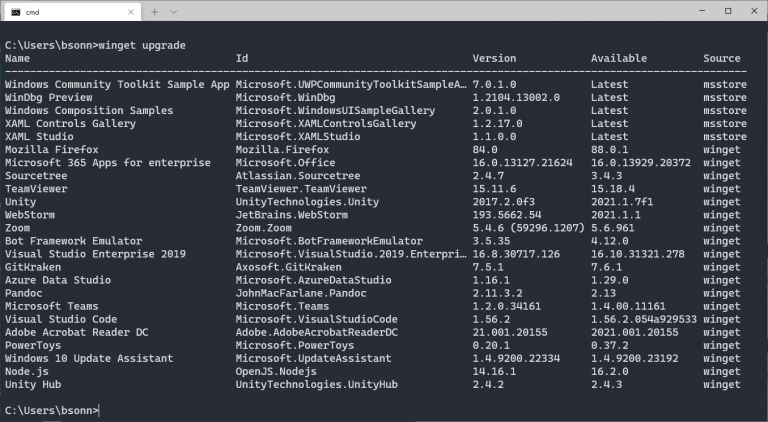The height and width of the screenshot is (422, 768).
Task: Click the 'Mozilla.Firefox' id
Action: (282, 149)
